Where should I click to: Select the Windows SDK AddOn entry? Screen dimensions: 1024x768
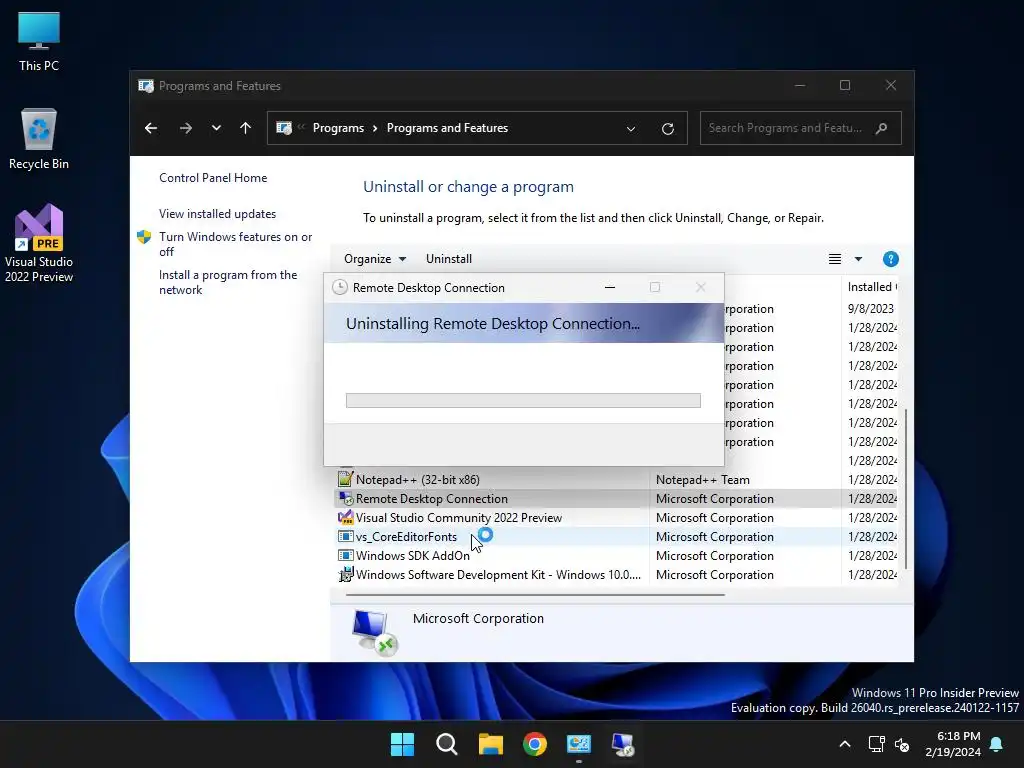coord(615,555)
